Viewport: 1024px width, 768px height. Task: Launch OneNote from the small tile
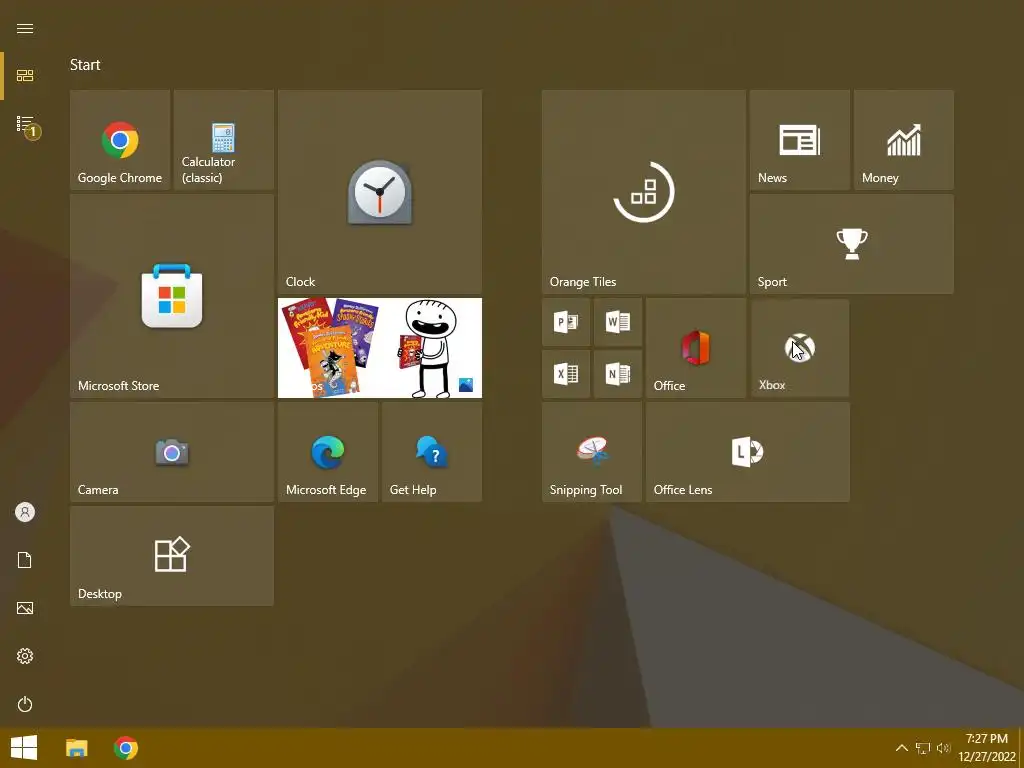[x=618, y=374]
